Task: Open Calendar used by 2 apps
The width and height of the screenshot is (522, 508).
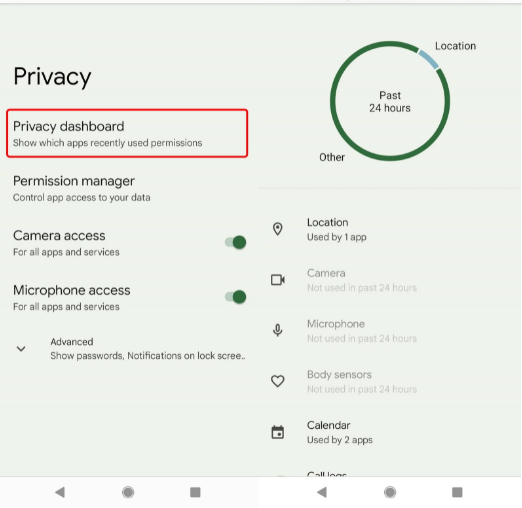Action: point(390,432)
